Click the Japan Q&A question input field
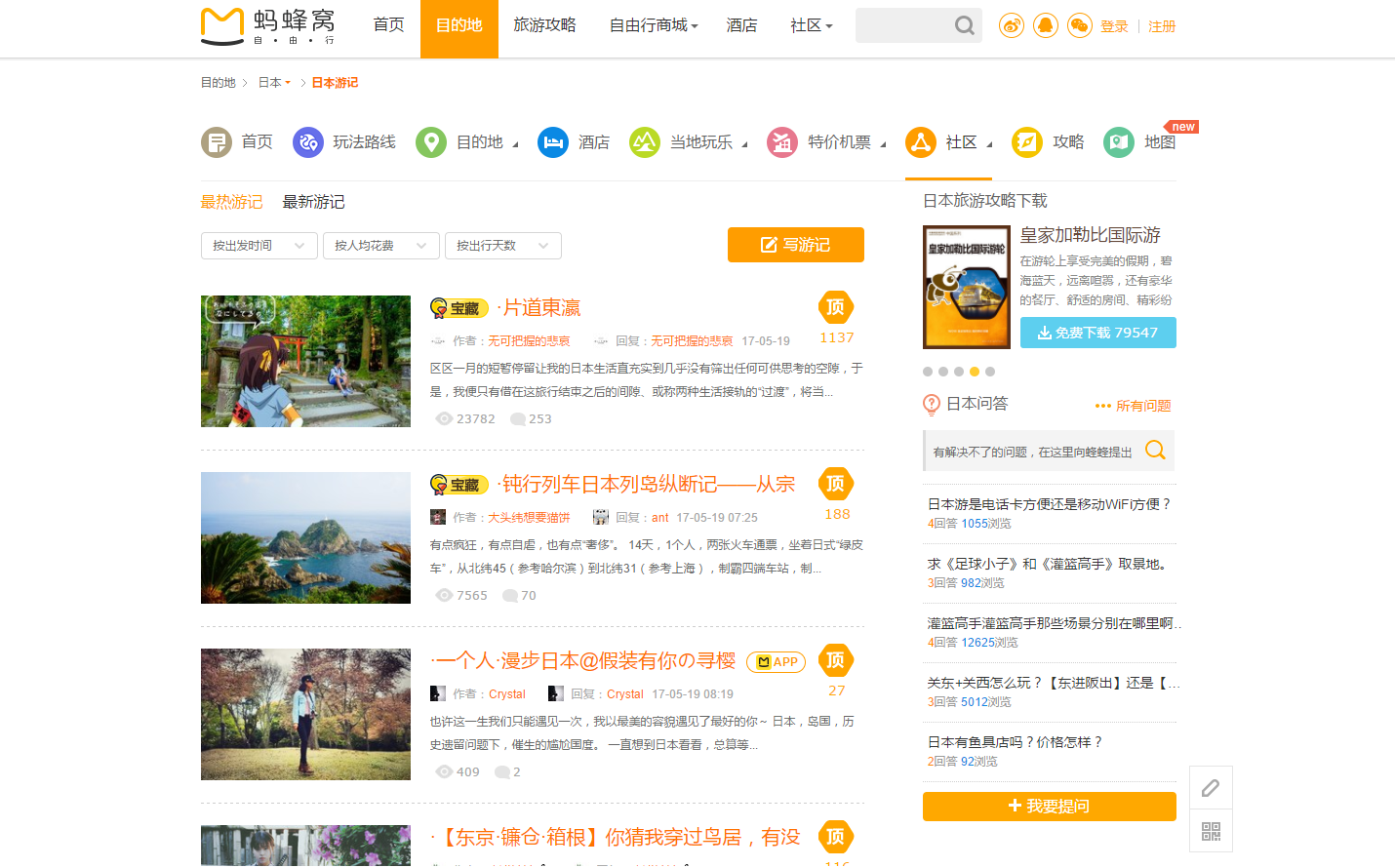The image size is (1395, 868). click(x=1034, y=452)
